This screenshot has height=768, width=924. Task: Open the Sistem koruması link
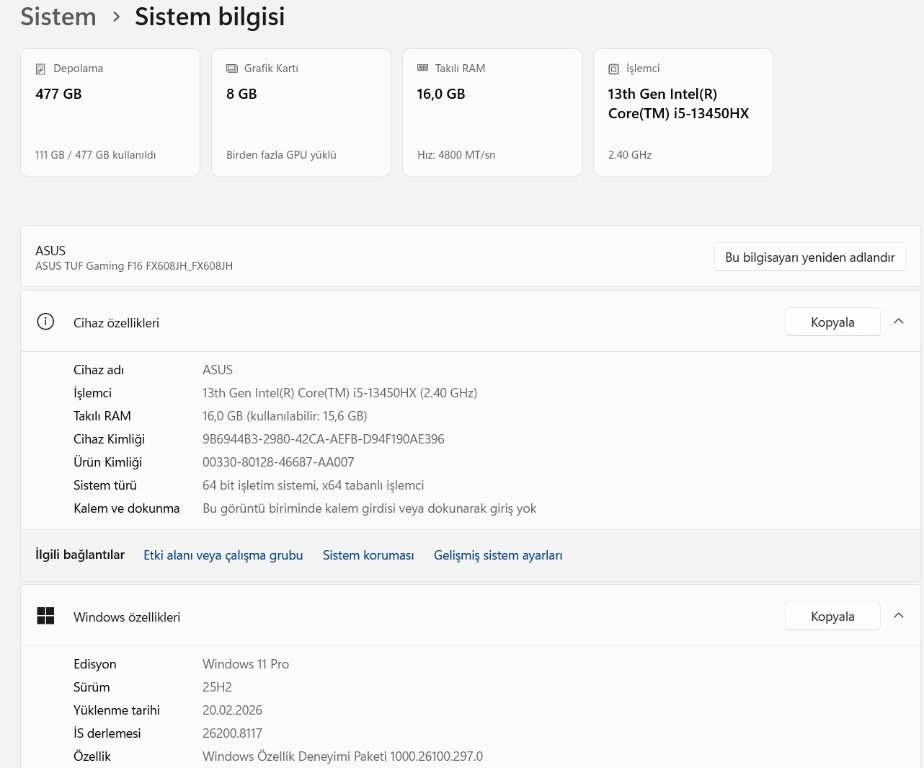pos(368,555)
